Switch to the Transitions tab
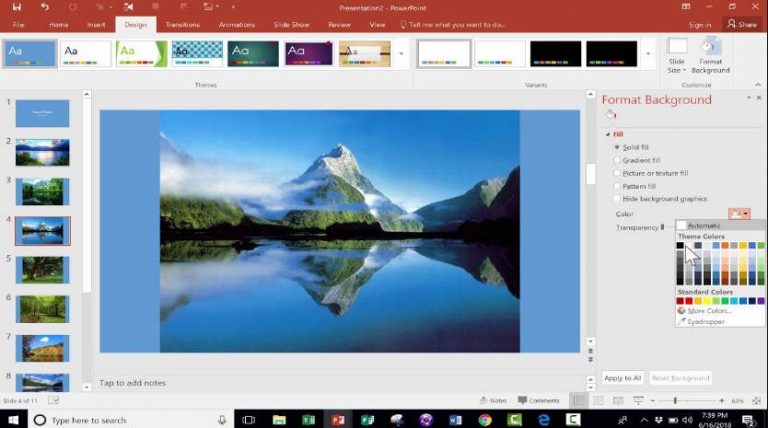The image size is (768, 428). point(183,24)
